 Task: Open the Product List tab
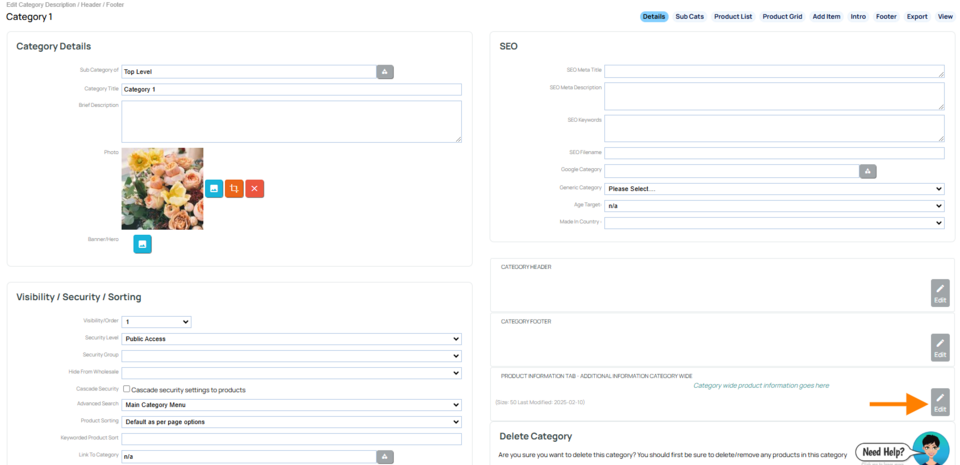(x=733, y=17)
